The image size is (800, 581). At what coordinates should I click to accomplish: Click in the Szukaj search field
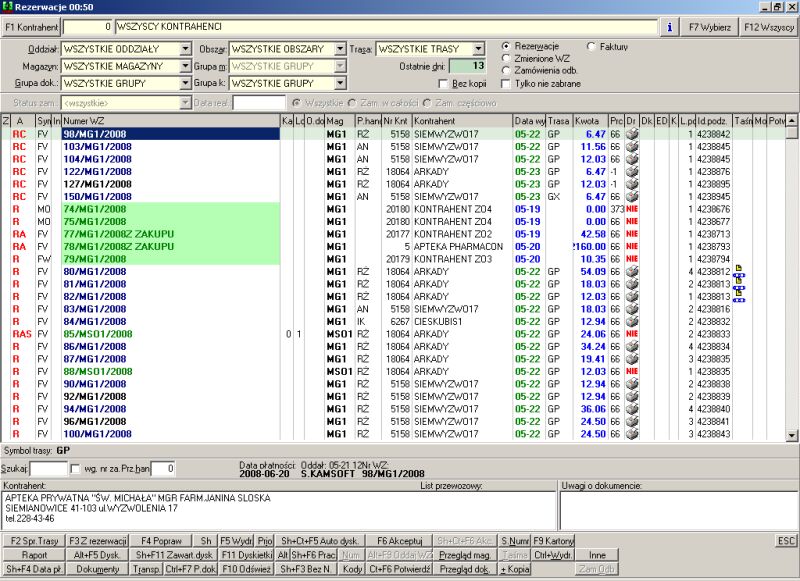coord(49,468)
